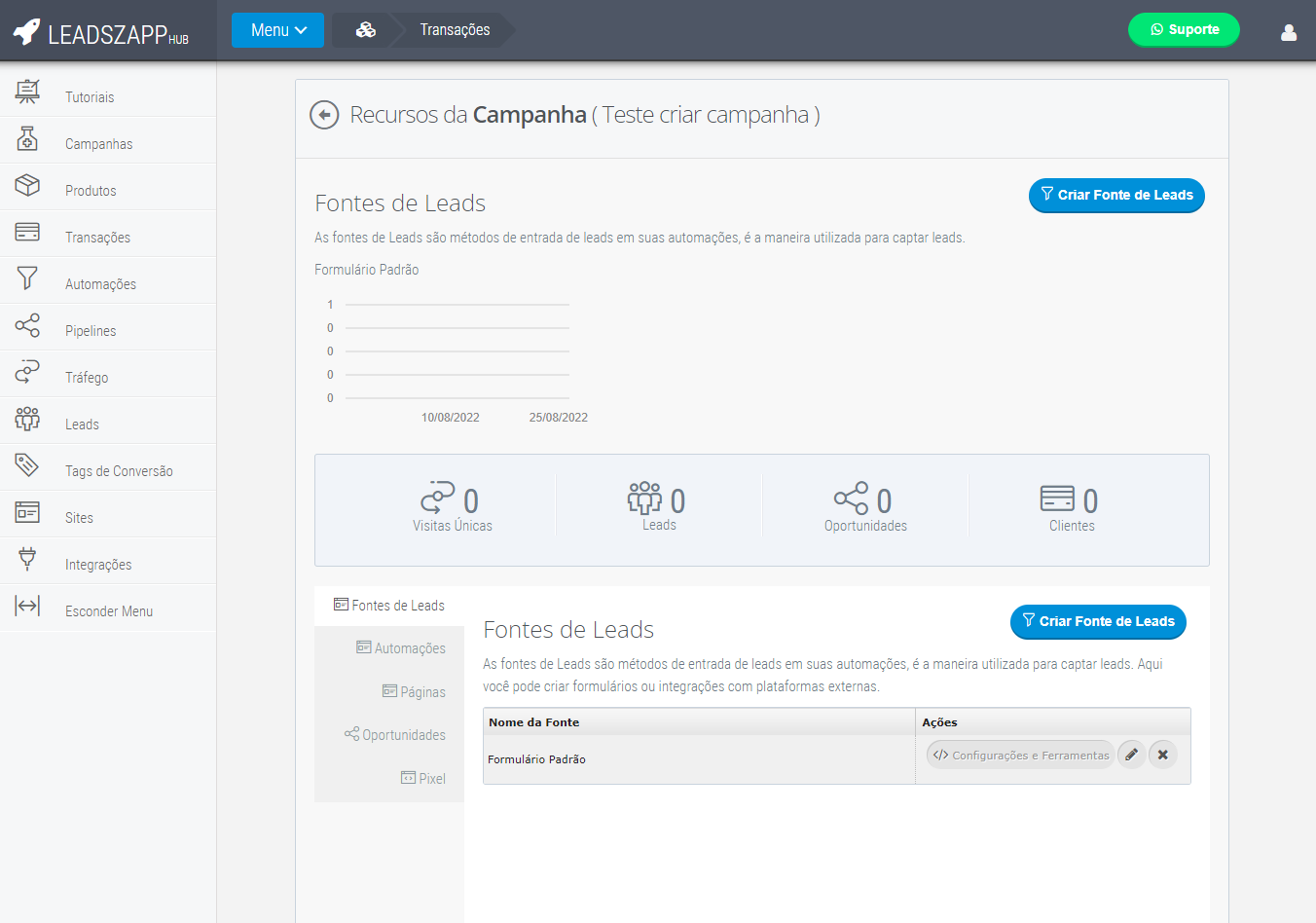Open Tutoriais from the sidebar icon
This screenshot has width=1316, height=923.
(27, 92)
